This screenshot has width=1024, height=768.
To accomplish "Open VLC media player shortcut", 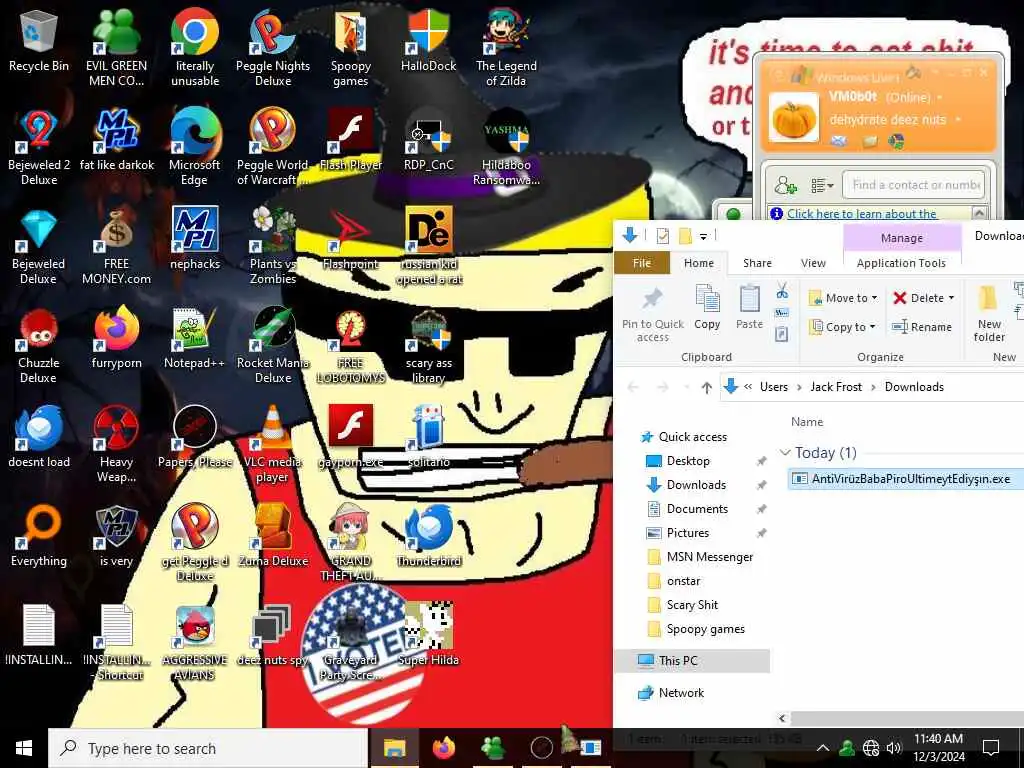I will pyautogui.click(x=273, y=445).
